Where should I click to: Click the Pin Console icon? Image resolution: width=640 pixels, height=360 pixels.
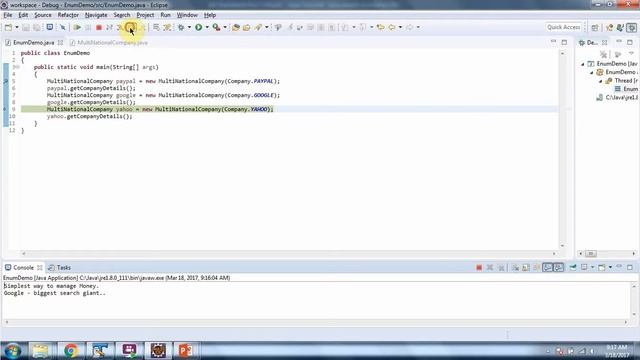tap(573, 267)
